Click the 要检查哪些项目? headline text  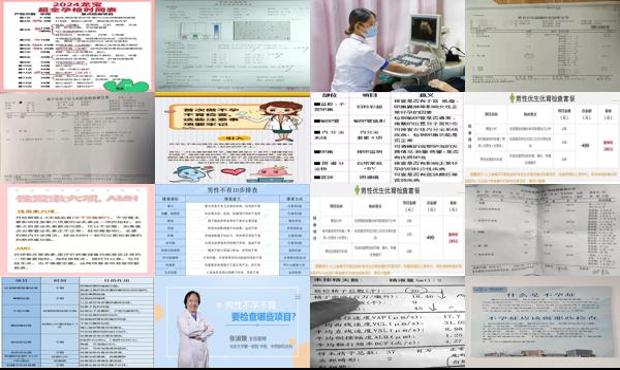click(263, 317)
